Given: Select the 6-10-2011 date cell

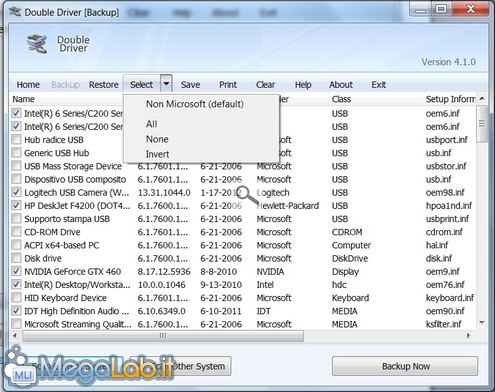Looking at the screenshot, I should (221, 311).
